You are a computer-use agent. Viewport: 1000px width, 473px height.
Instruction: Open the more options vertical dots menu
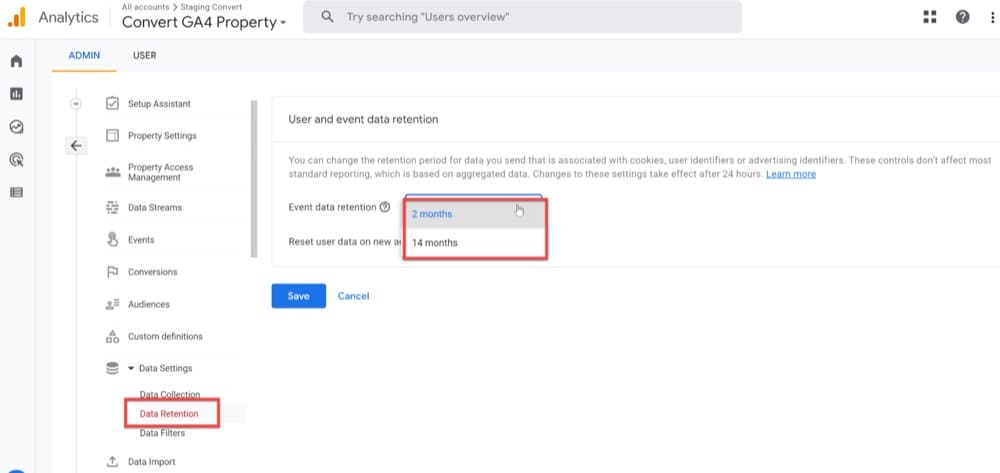click(993, 17)
